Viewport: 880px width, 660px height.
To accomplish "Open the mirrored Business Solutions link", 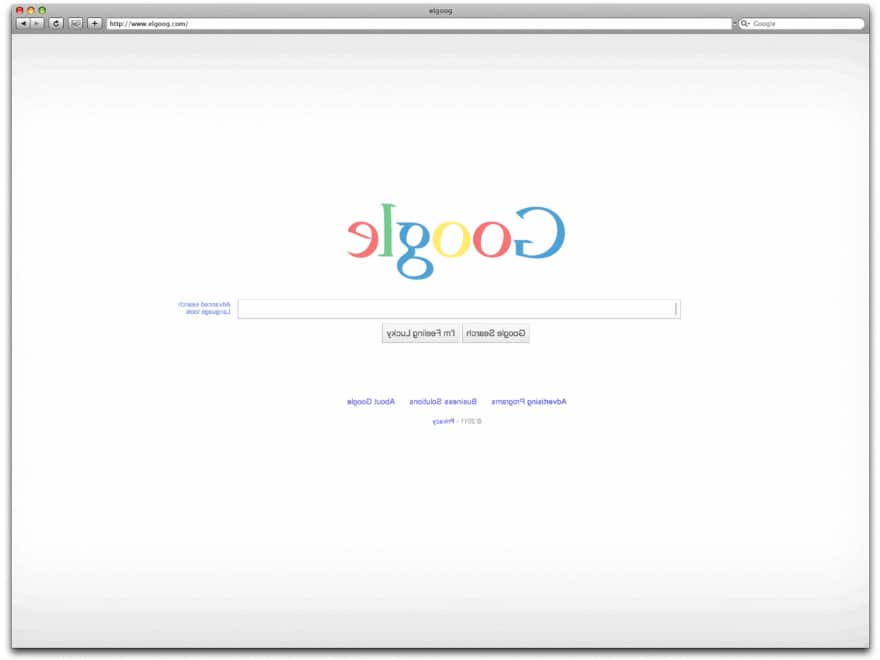I will click(443, 402).
